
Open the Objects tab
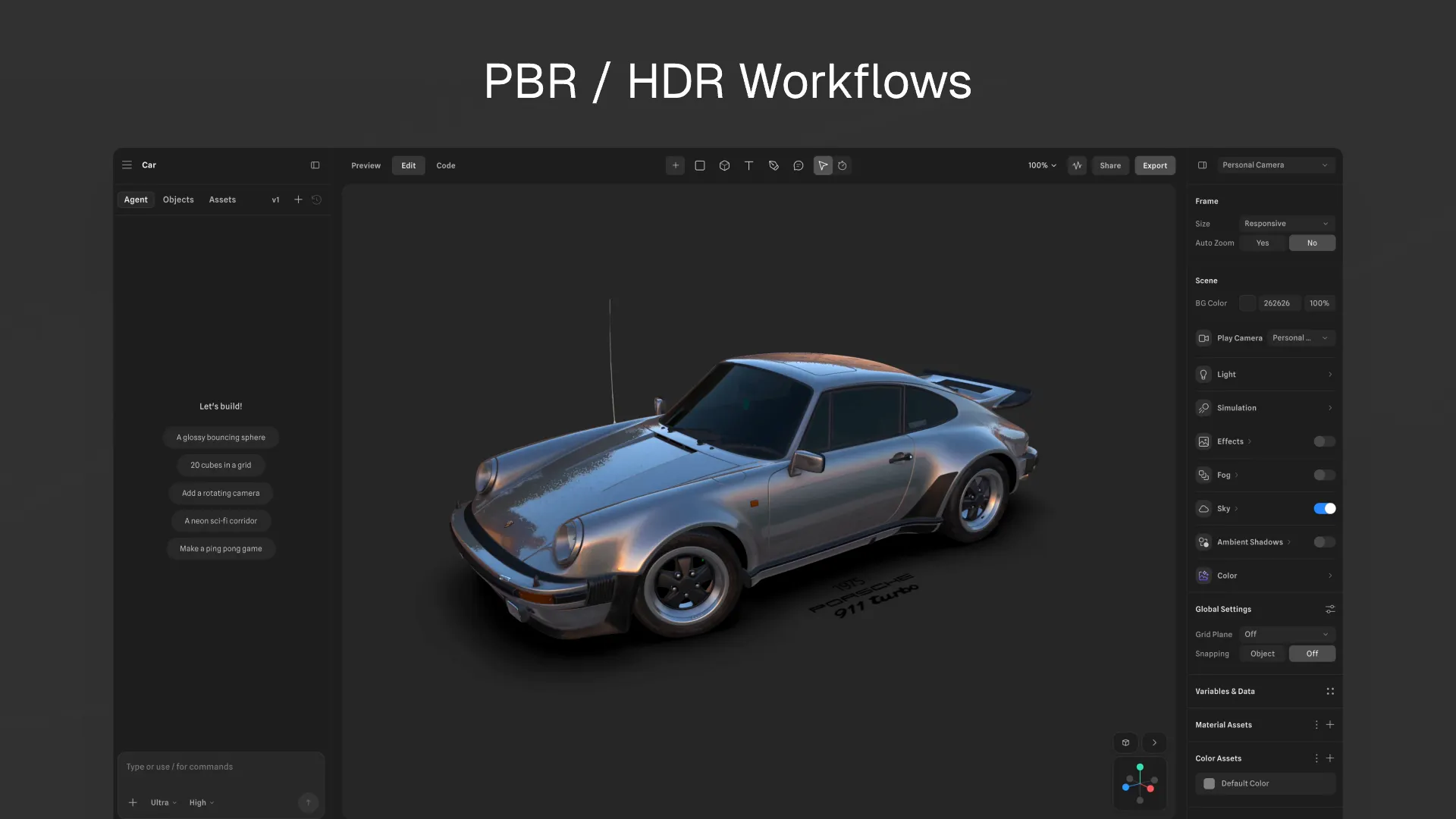[x=178, y=199]
